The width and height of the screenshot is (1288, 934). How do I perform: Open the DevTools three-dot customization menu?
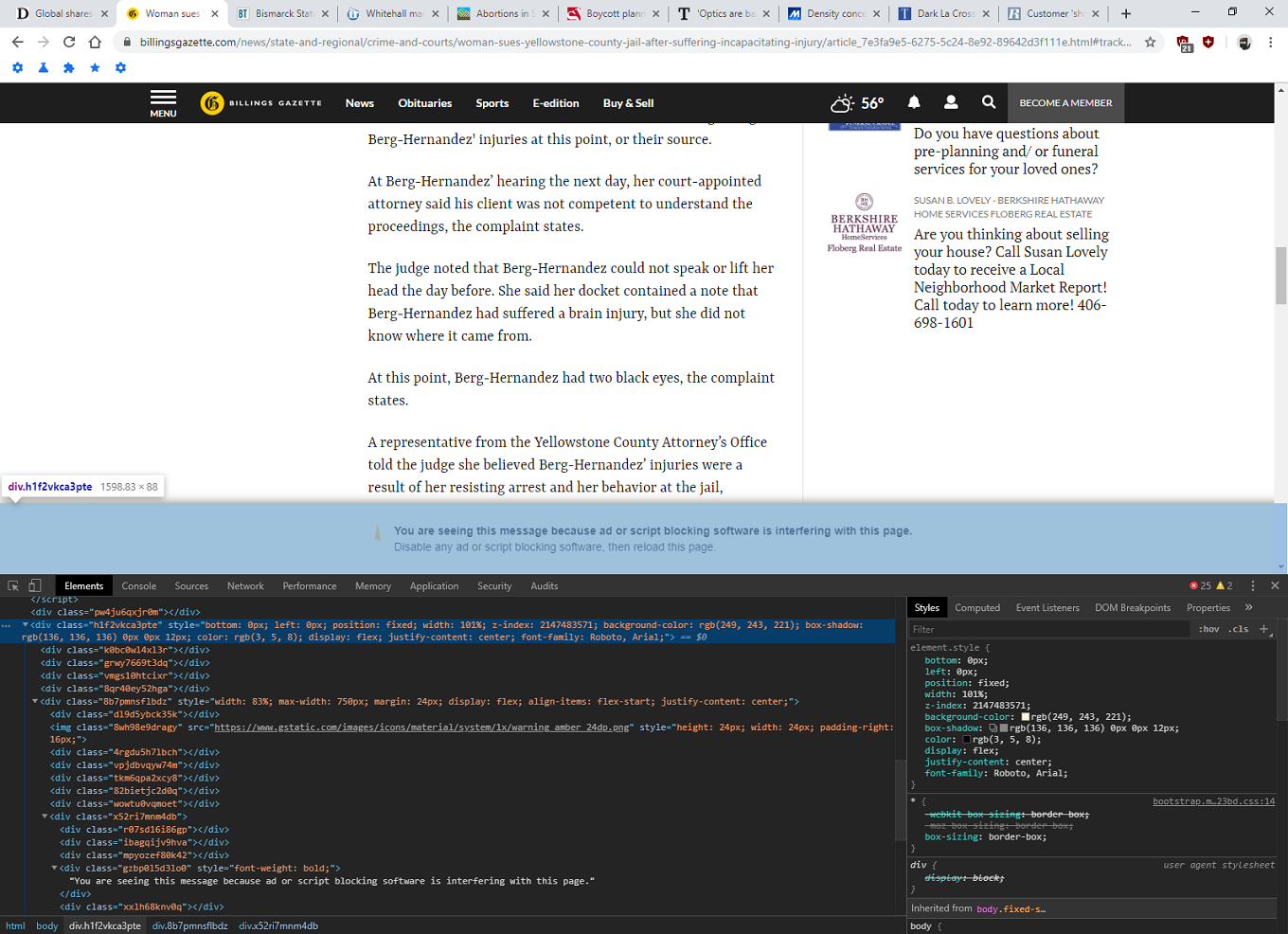point(1252,585)
